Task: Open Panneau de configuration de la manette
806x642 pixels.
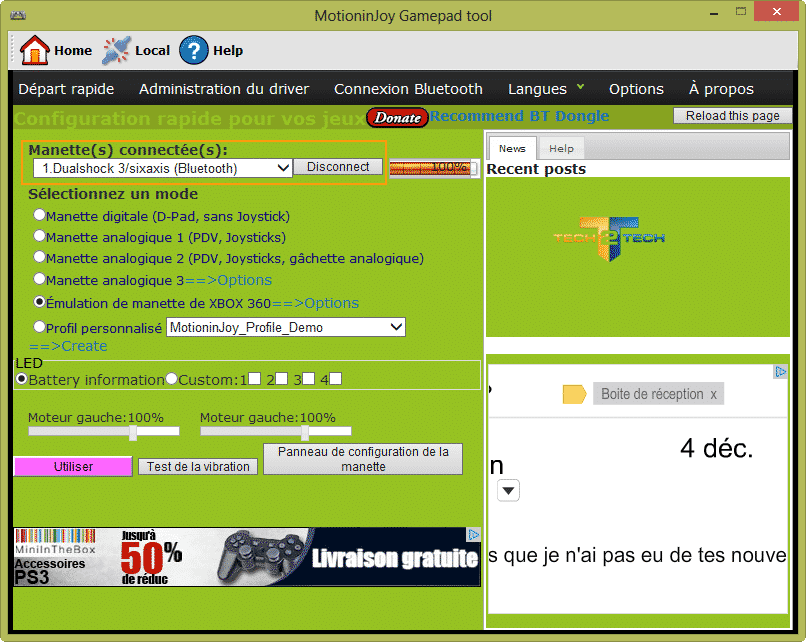Action: 363,459
